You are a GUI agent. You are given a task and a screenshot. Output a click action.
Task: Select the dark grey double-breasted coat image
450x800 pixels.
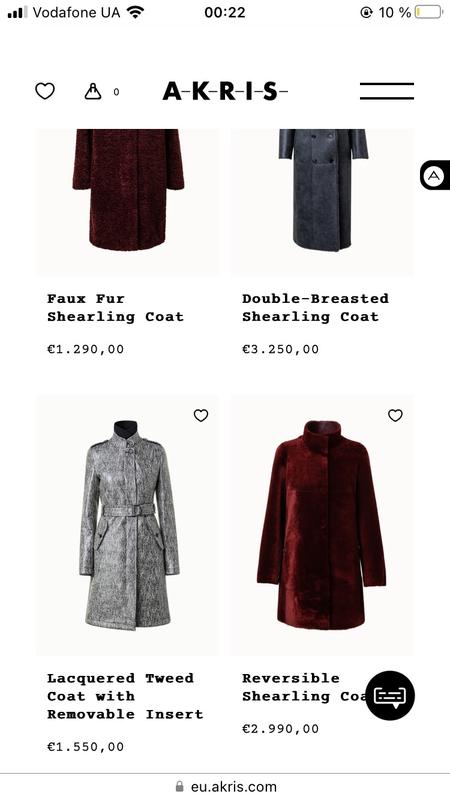322,202
